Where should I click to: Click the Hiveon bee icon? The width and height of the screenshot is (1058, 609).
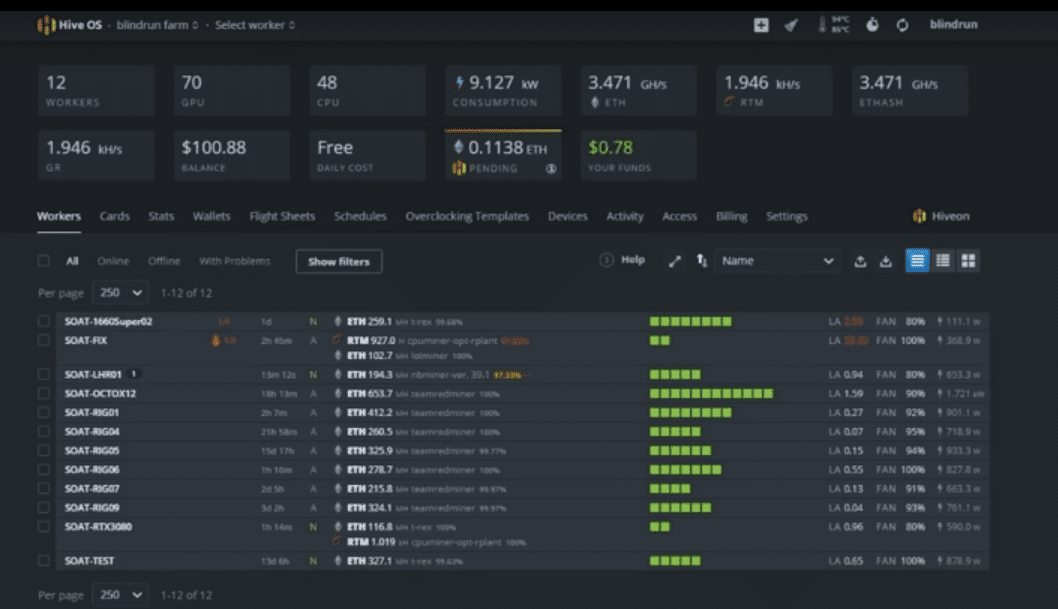tap(919, 216)
